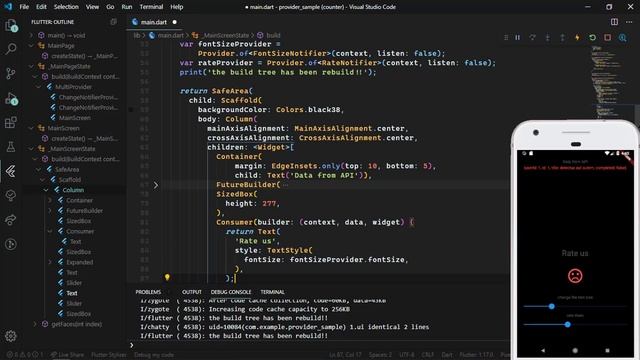The image size is (640, 360).
Task: Collapse MainPage node in outline
Action: [x=31, y=46]
